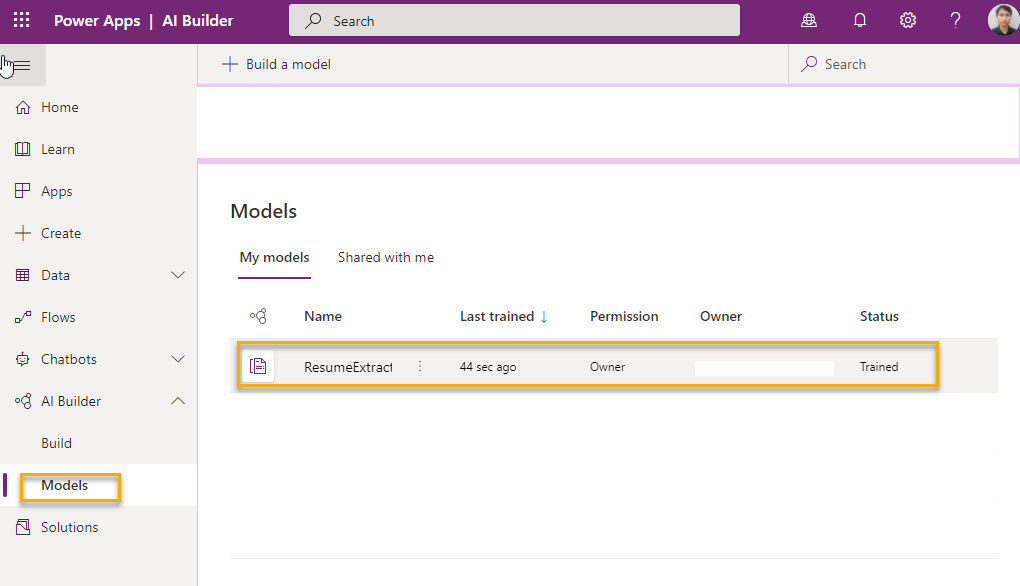This screenshot has height=586, width=1020.
Task: Switch to Shared with me tab
Action: (x=386, y=258)
